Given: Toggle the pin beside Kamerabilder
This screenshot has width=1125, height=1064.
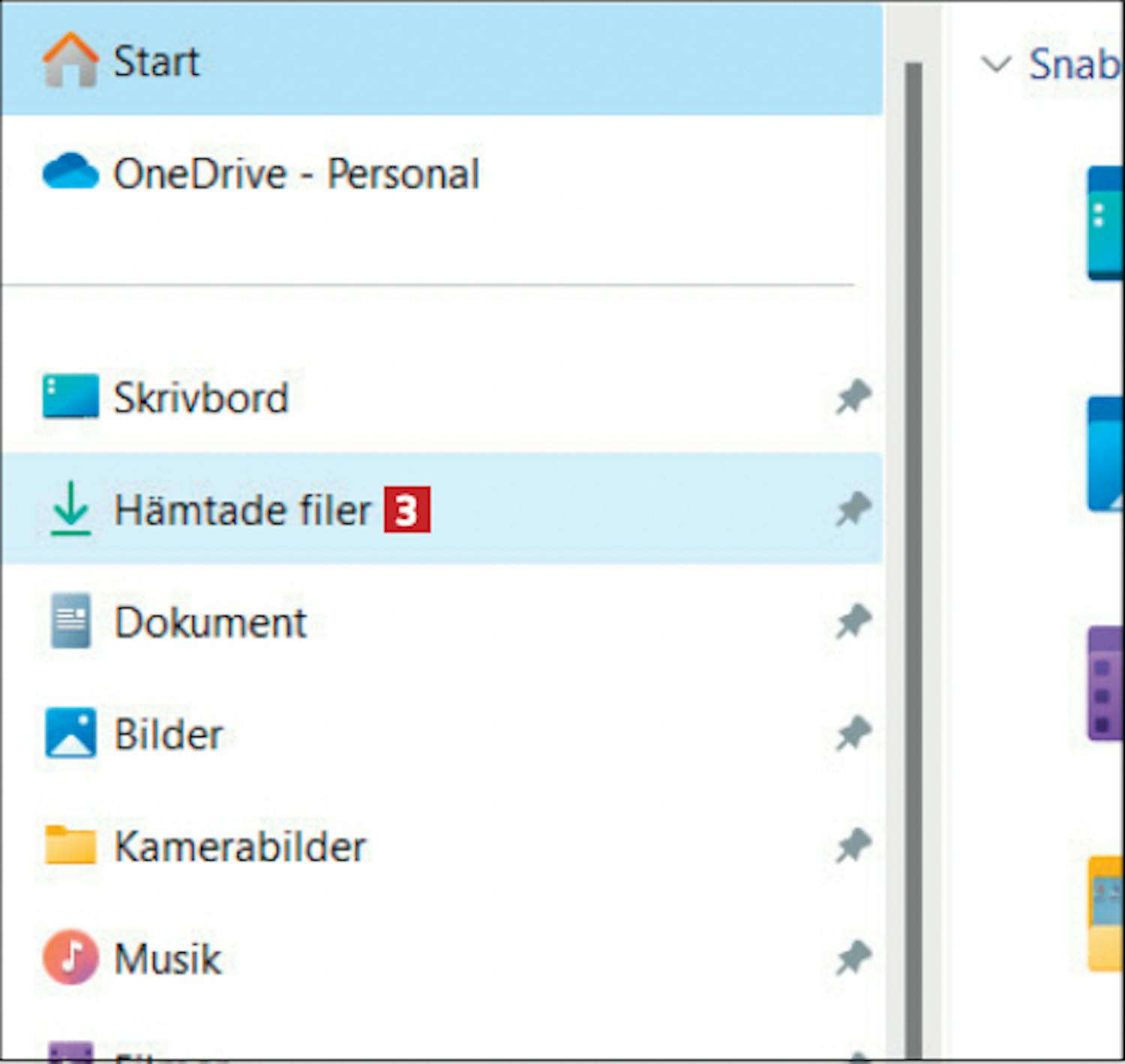Looking at the screenshot, I should (853, 846).
